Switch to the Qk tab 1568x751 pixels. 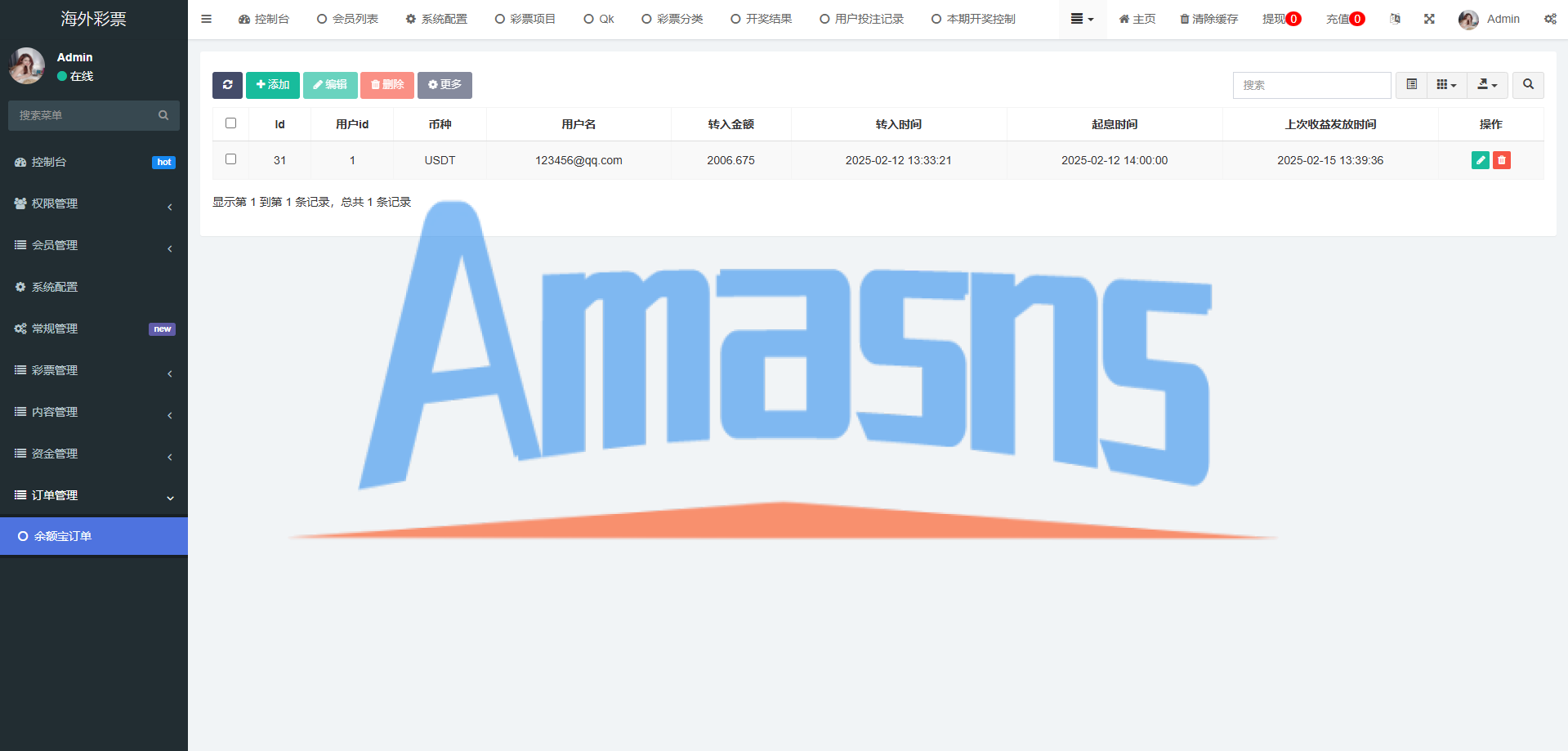tap(599, 19)
